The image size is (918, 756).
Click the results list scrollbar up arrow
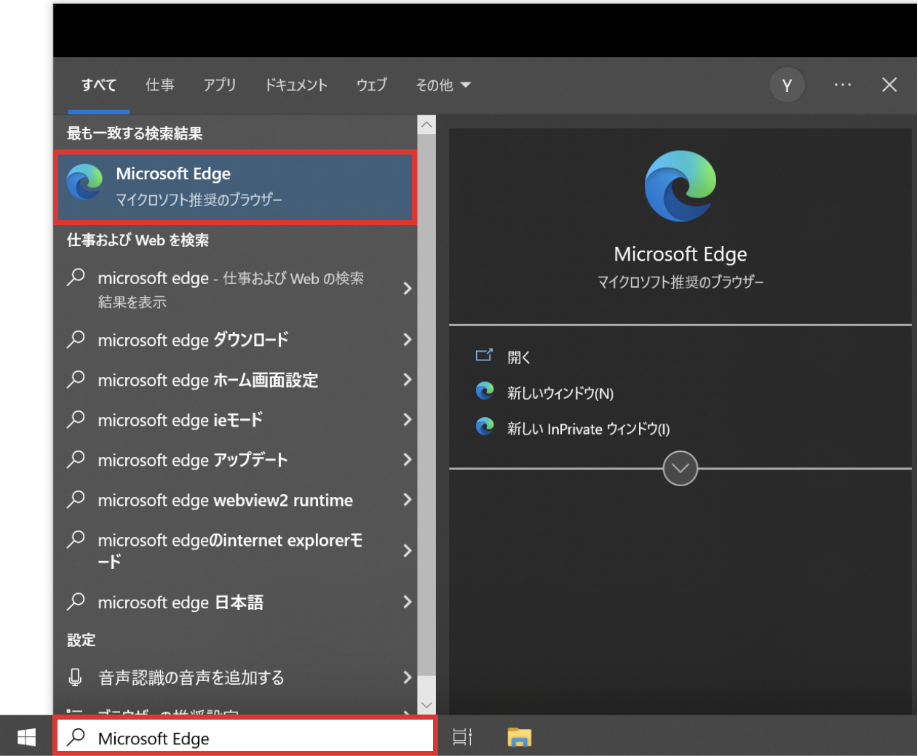point(427,124)
